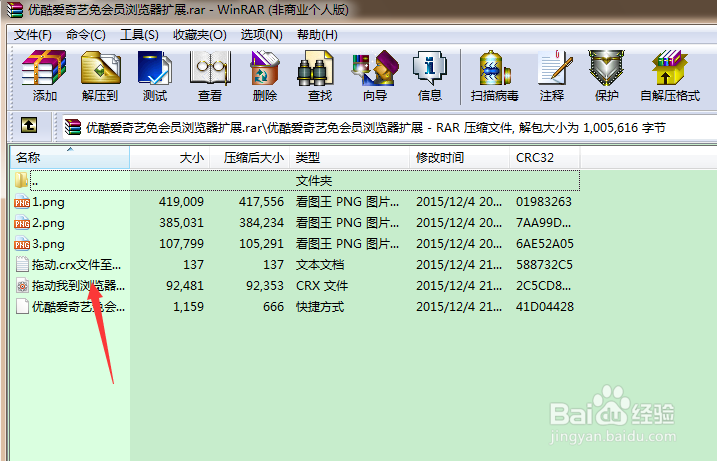Click packed size value 666

(x=273, y=306)
